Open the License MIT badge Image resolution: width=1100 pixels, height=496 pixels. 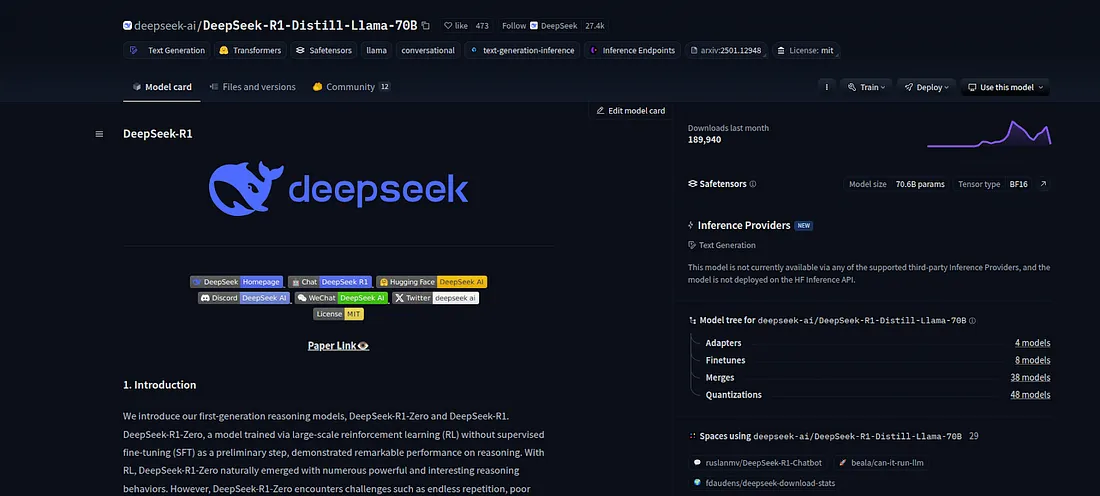tap(338, 314)
